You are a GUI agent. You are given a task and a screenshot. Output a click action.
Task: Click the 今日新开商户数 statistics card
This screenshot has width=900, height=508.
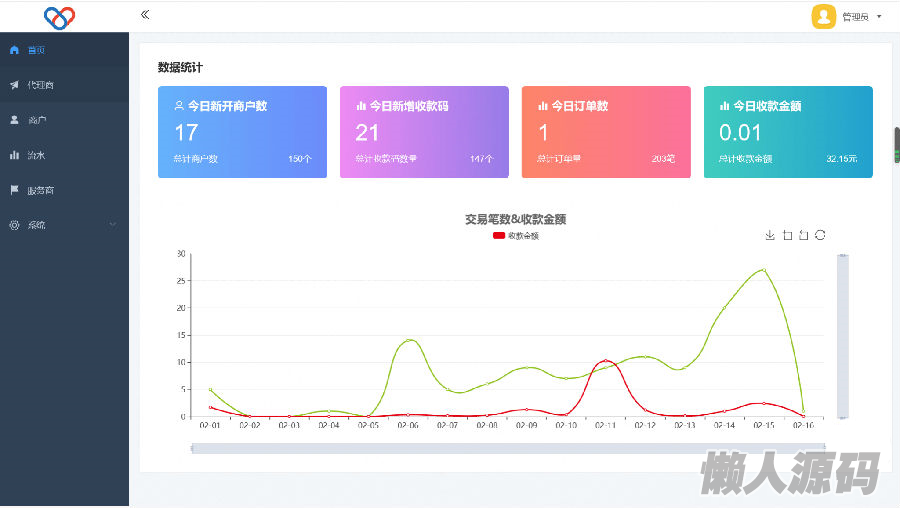point(242,132)
